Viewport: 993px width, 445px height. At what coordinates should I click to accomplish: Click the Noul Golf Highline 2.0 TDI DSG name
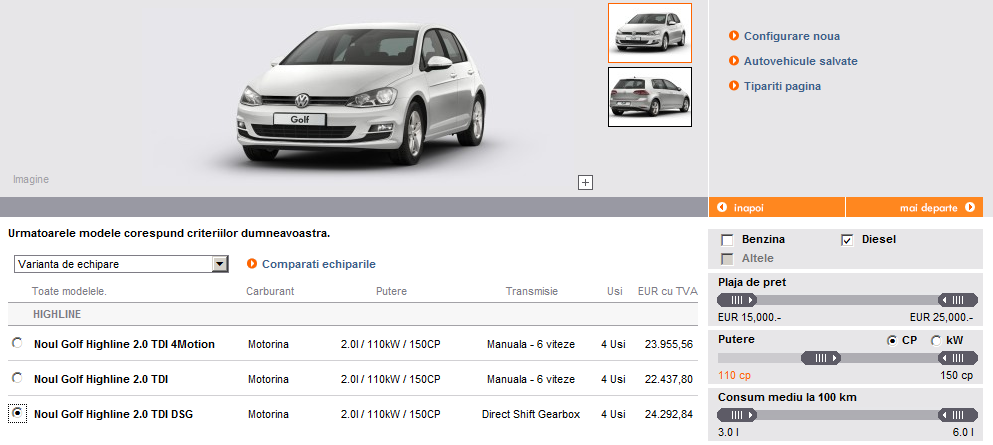tap(113, 415)
